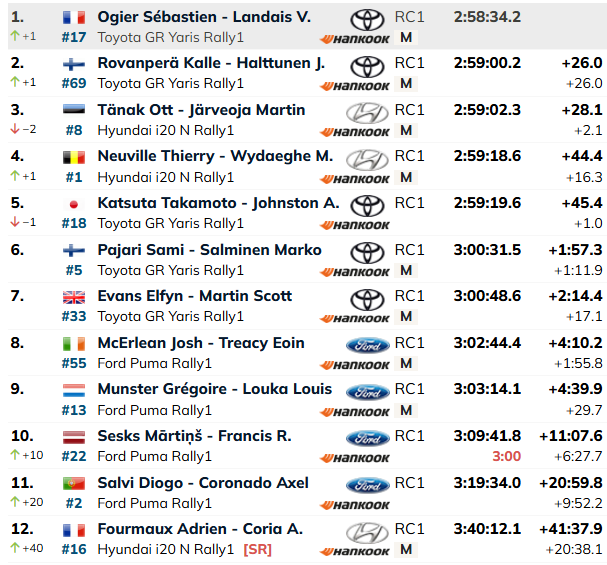This screenshot has width=607, height=565.
Task: Click the Latvian flag beside Sesks Mārtiņš
Action: [74, 437]
